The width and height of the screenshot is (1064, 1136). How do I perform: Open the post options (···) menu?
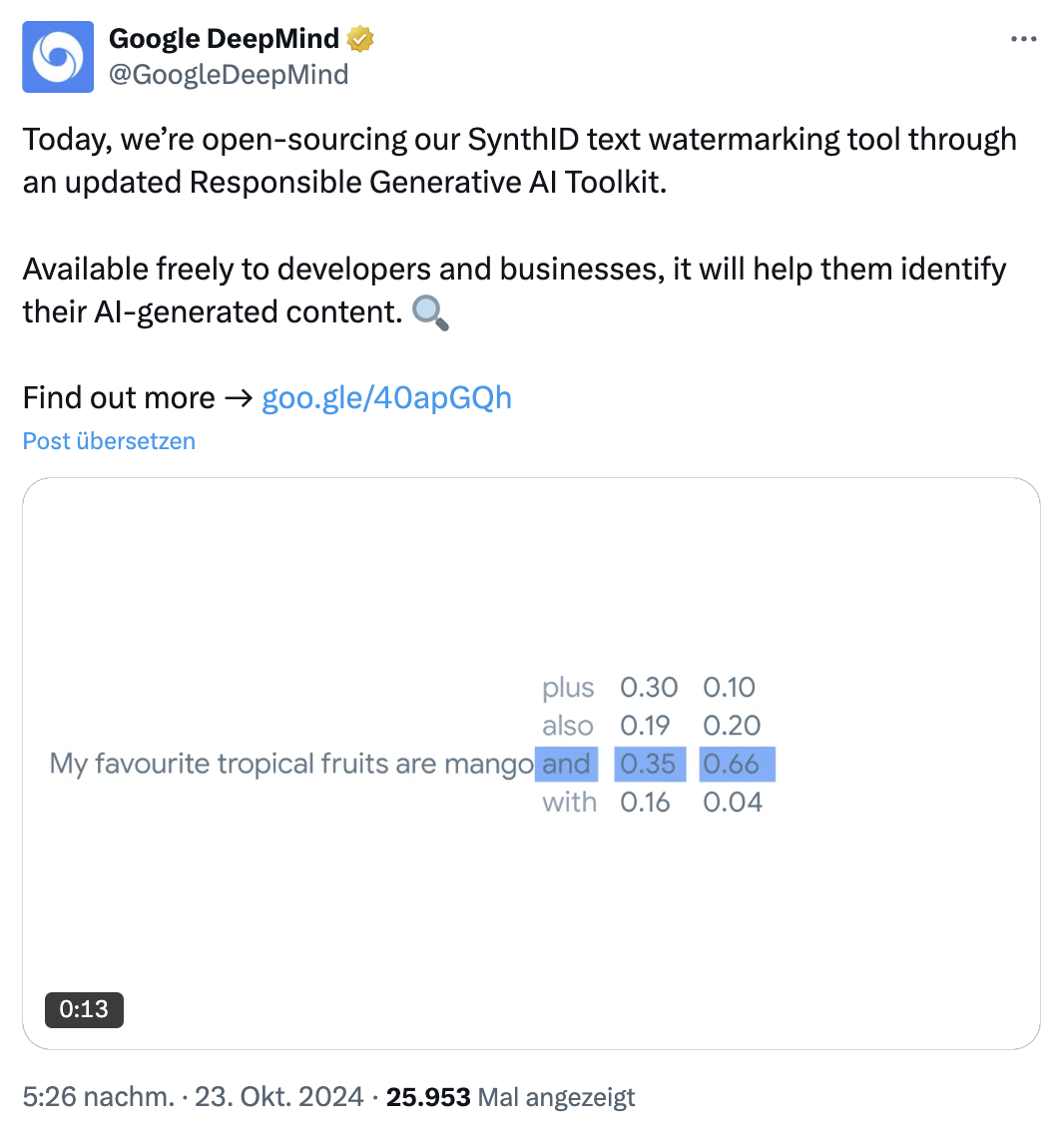(x=1024, y=38)
